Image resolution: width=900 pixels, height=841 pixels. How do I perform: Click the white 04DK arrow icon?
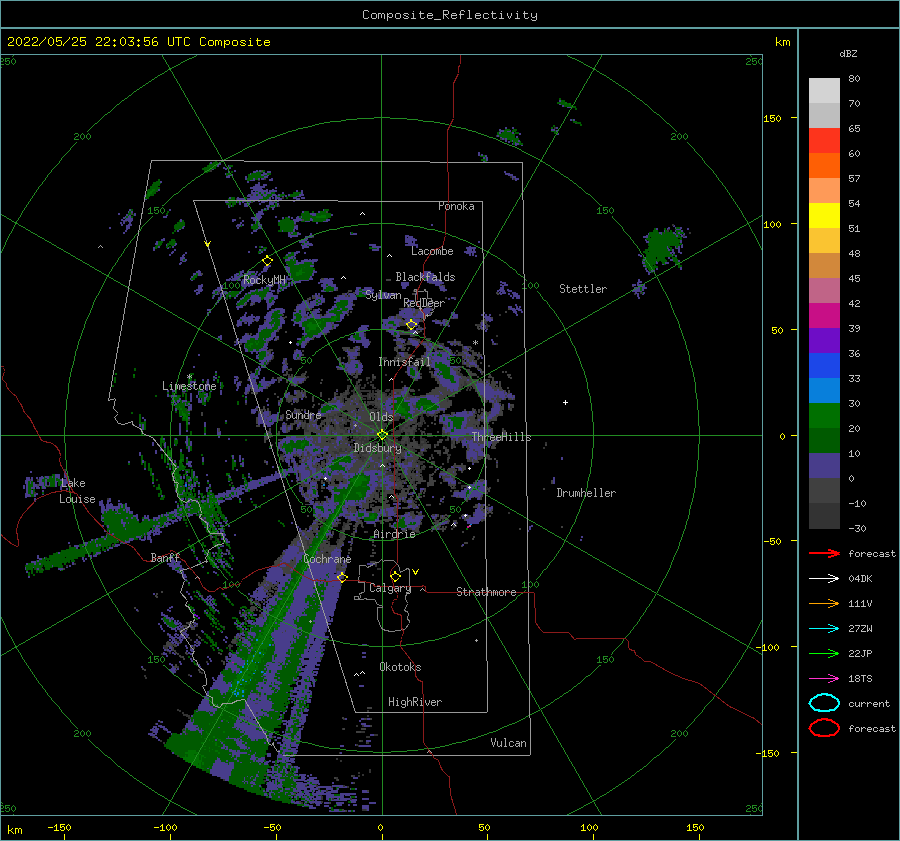824,578
